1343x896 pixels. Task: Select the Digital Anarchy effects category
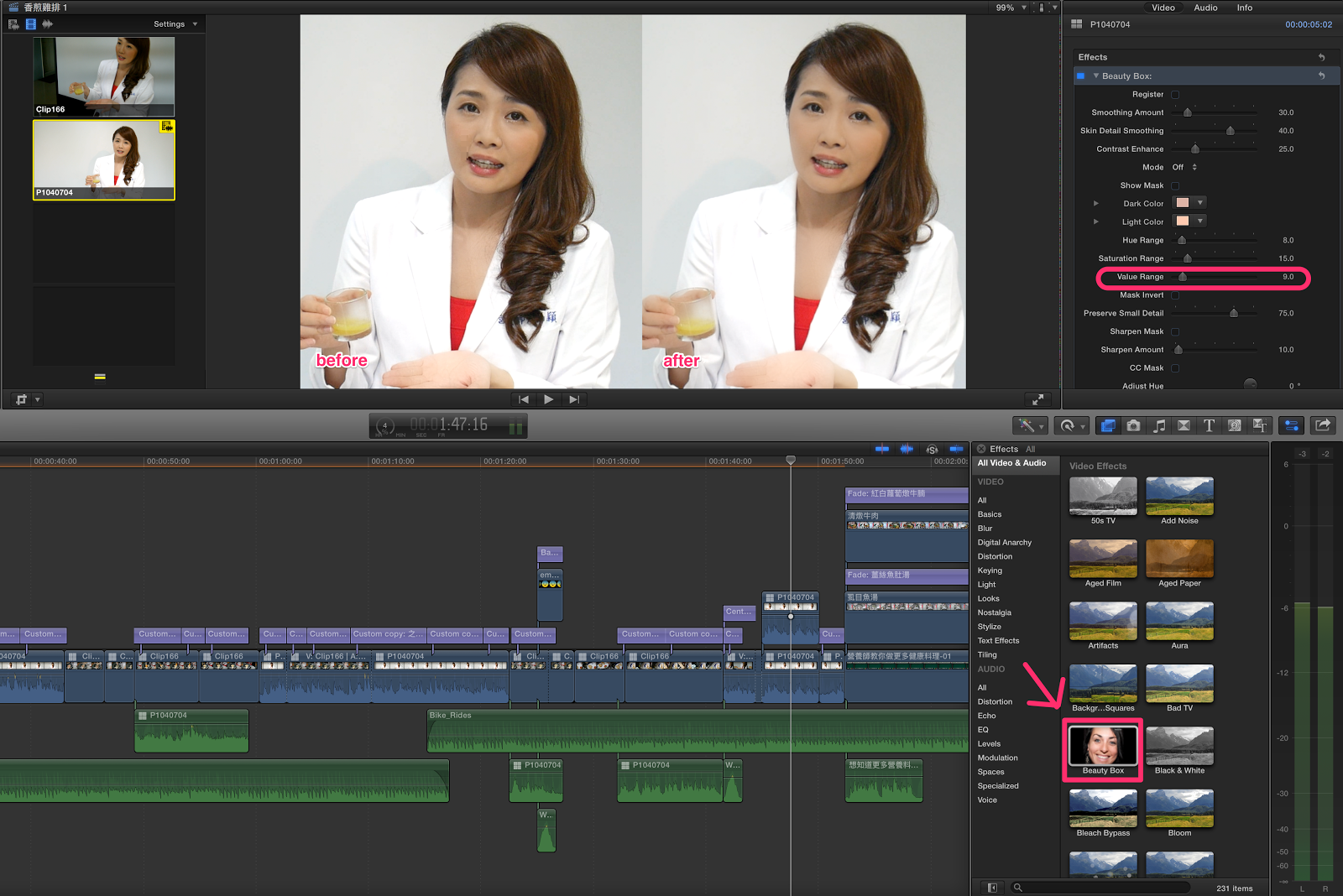[1004, 543]
